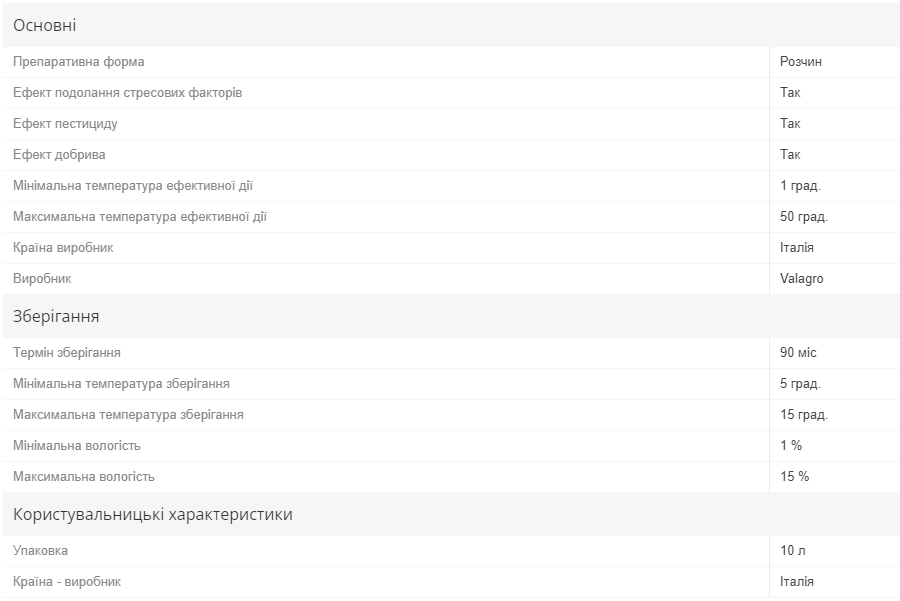900x601 pixels.
Task: Select the "50 град." value
Action: pyautogui.click(x=804, y=217)
